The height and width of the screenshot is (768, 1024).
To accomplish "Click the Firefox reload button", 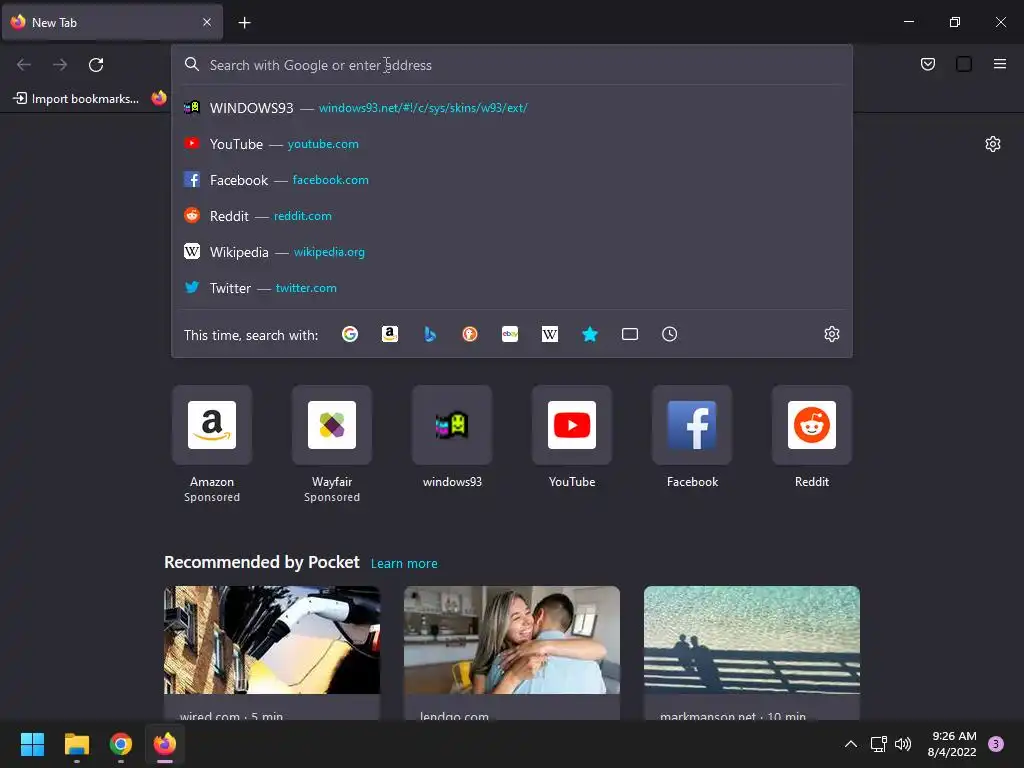I will pyautogui.click(x=96, y=65).
